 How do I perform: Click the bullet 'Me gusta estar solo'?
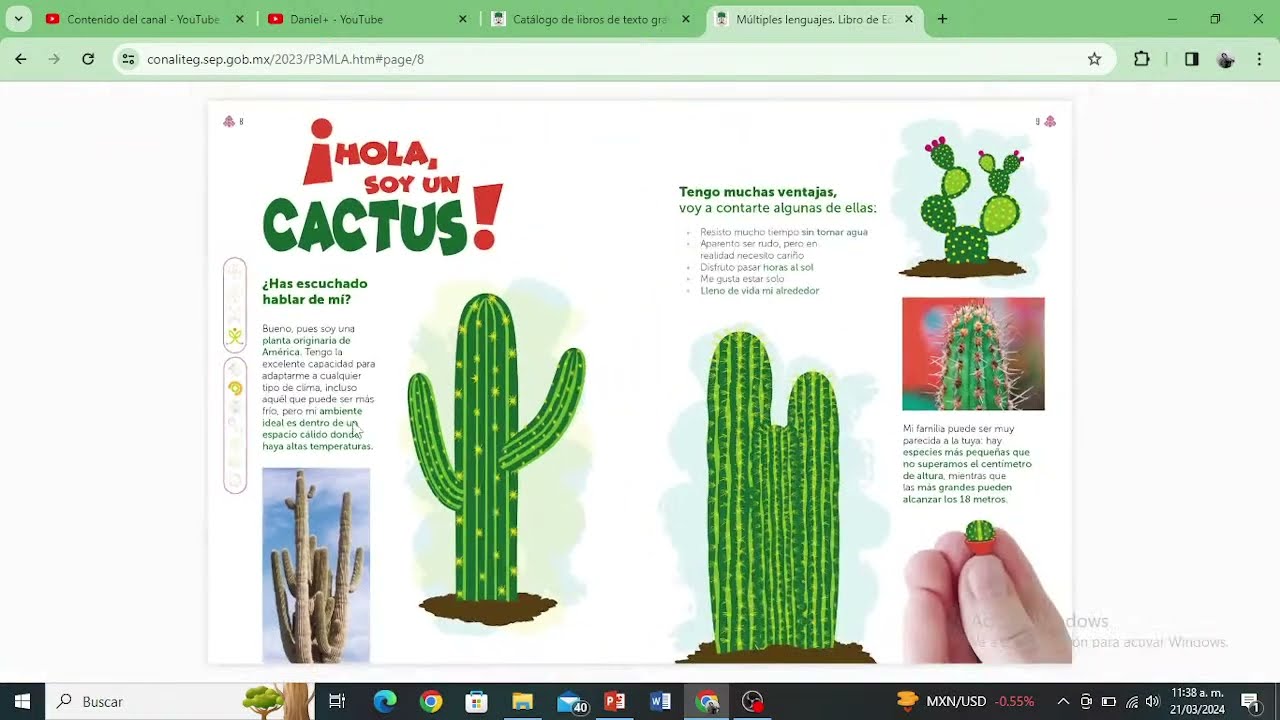tap(742, 279)
